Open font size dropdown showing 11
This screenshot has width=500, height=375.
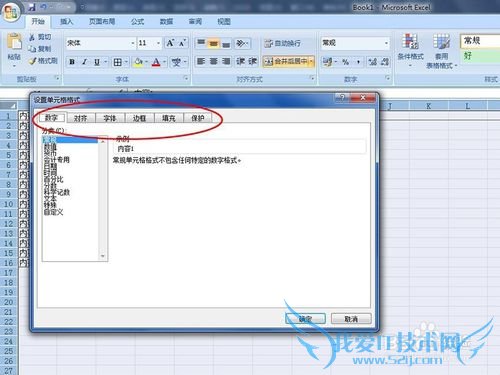click(158, 43)
